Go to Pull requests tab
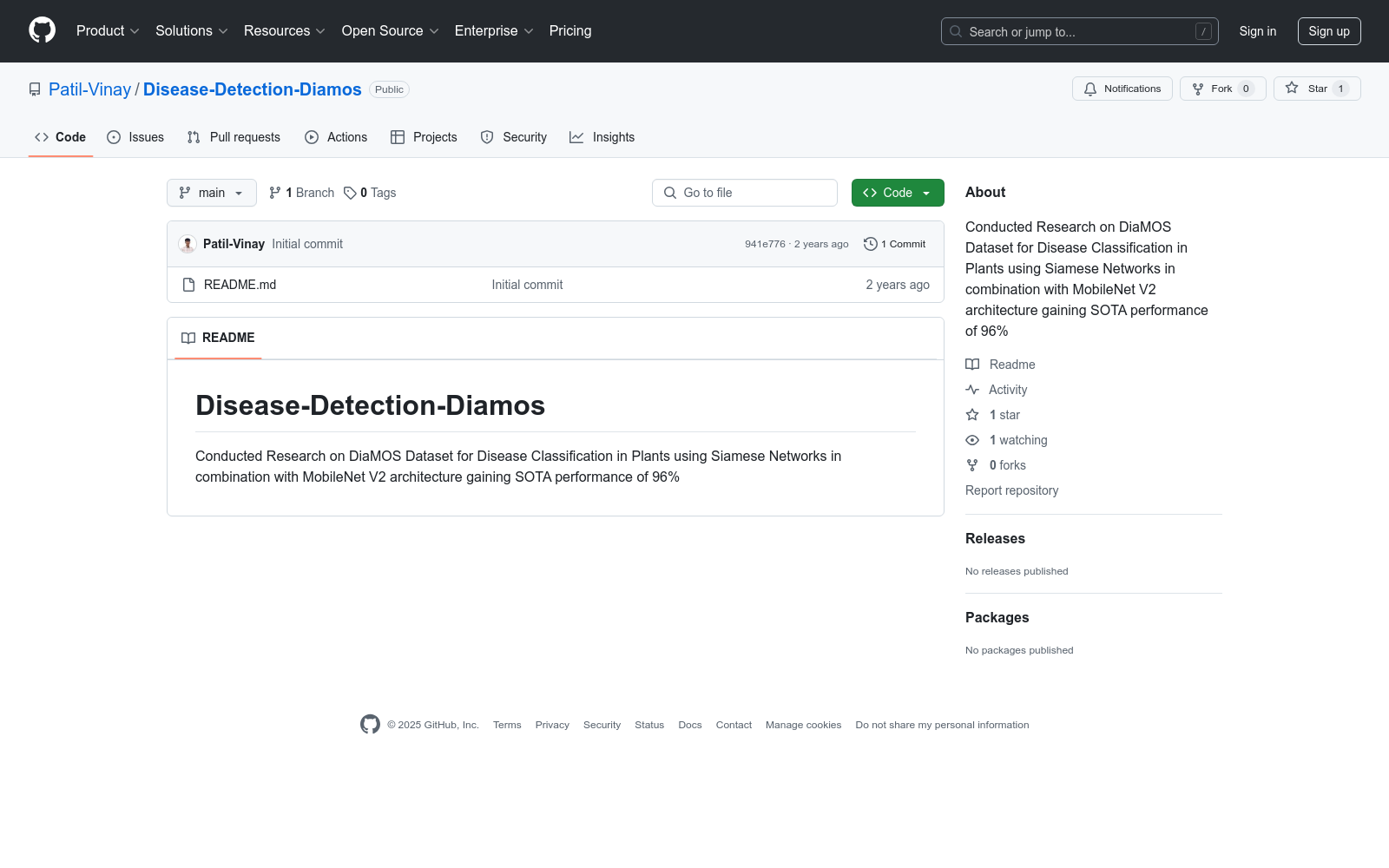The image size is (1389, 868). [234, 137]
